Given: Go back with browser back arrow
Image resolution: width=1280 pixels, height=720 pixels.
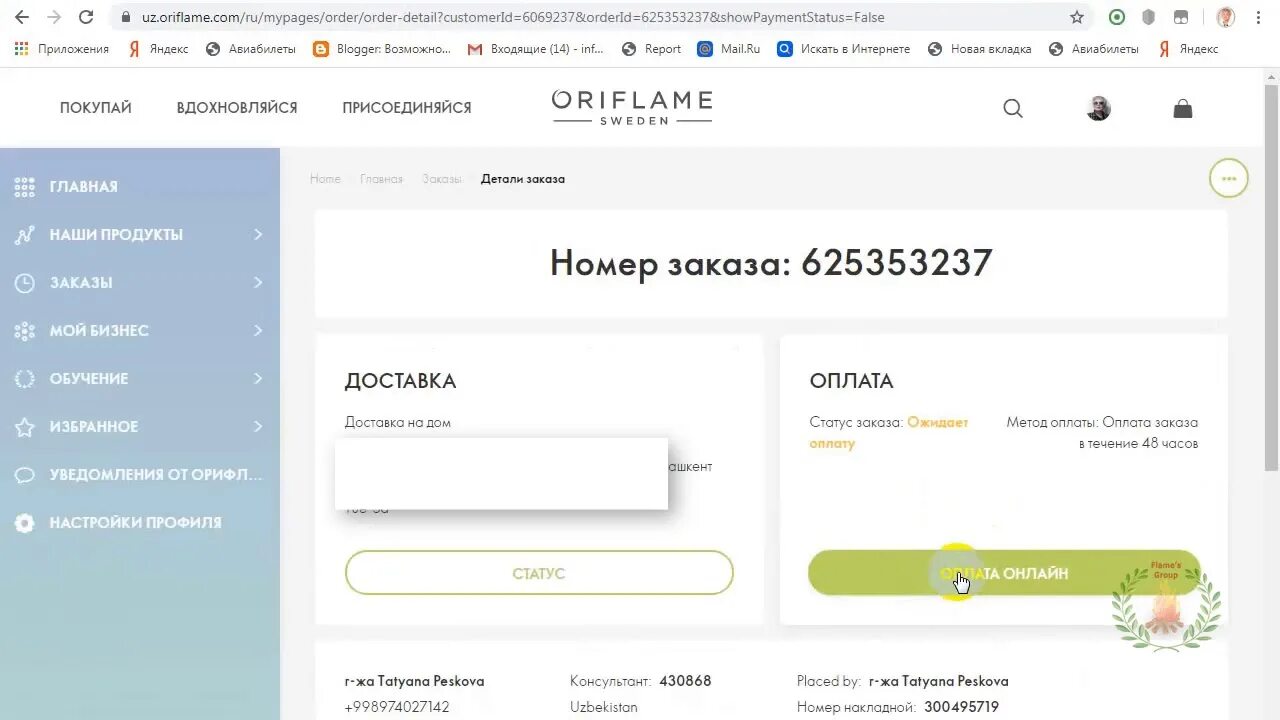Looking at the screenshot, I should pyautogui.click(x=22, y=17).
